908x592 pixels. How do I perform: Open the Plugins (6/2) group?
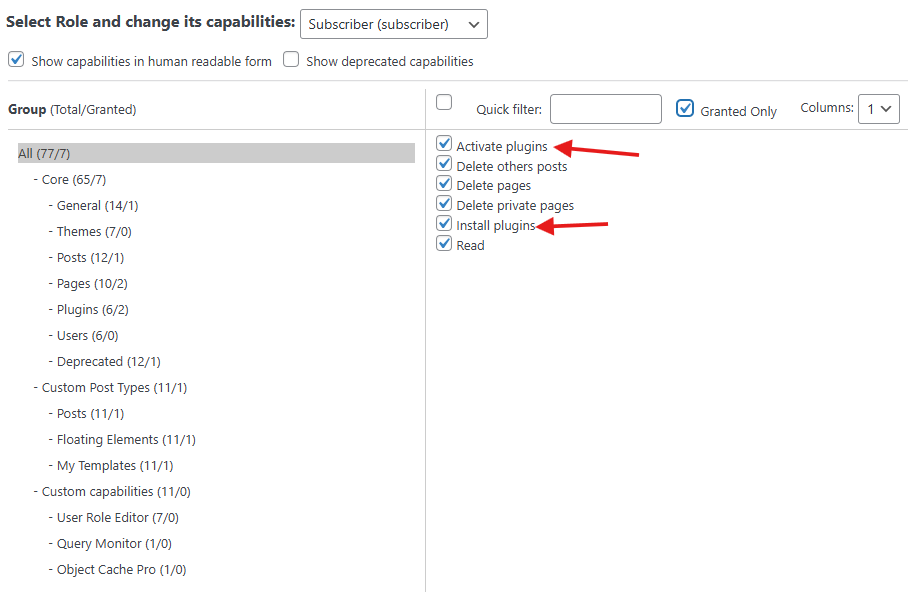(x=92, y=310)
